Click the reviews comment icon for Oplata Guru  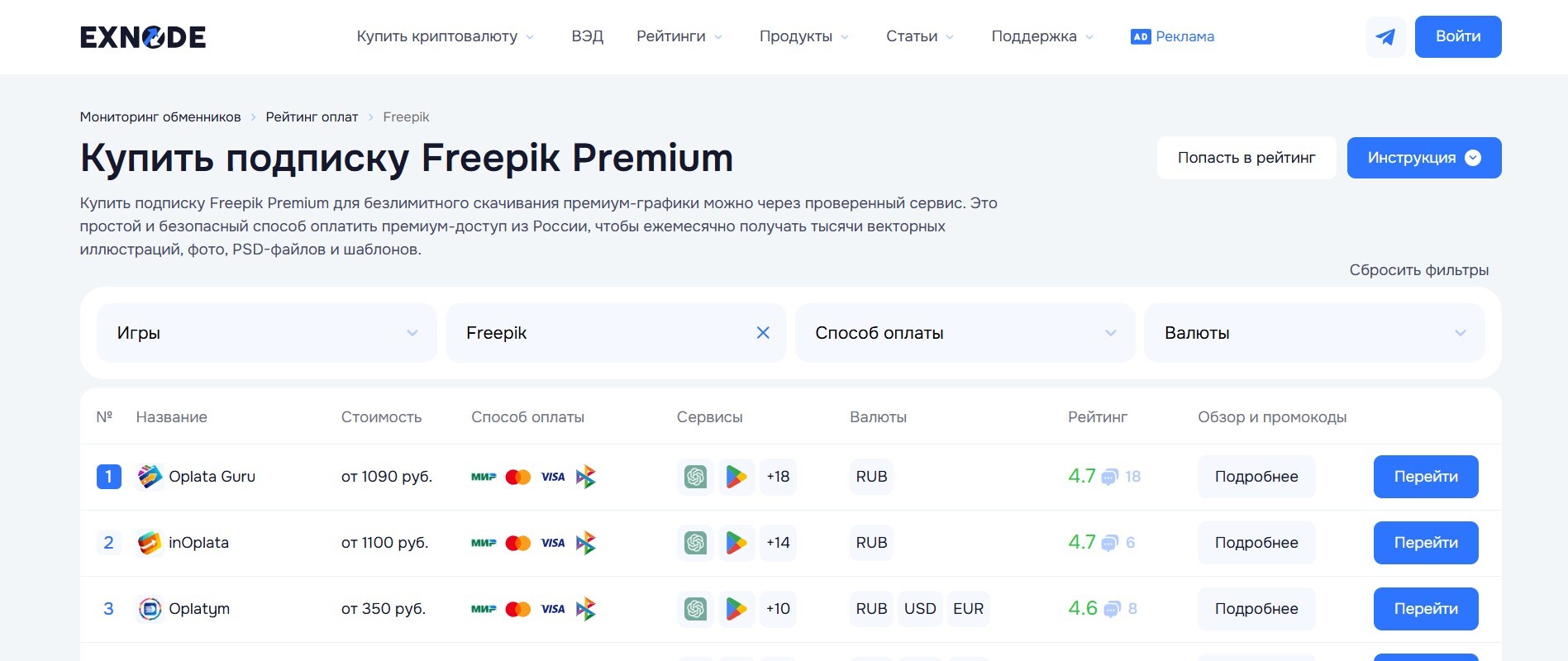click(x=1109, y=477)
